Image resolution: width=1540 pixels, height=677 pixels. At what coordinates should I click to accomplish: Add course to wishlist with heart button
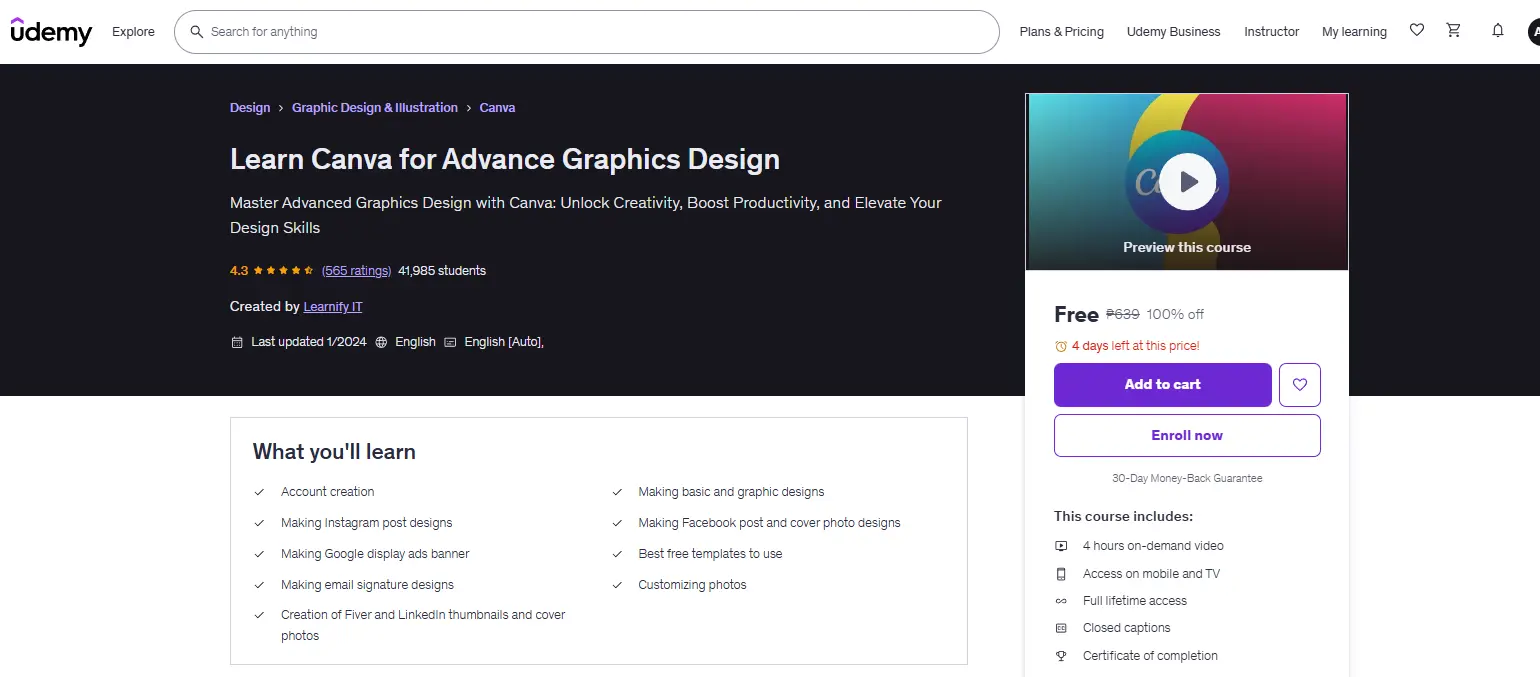point(1300,385)
